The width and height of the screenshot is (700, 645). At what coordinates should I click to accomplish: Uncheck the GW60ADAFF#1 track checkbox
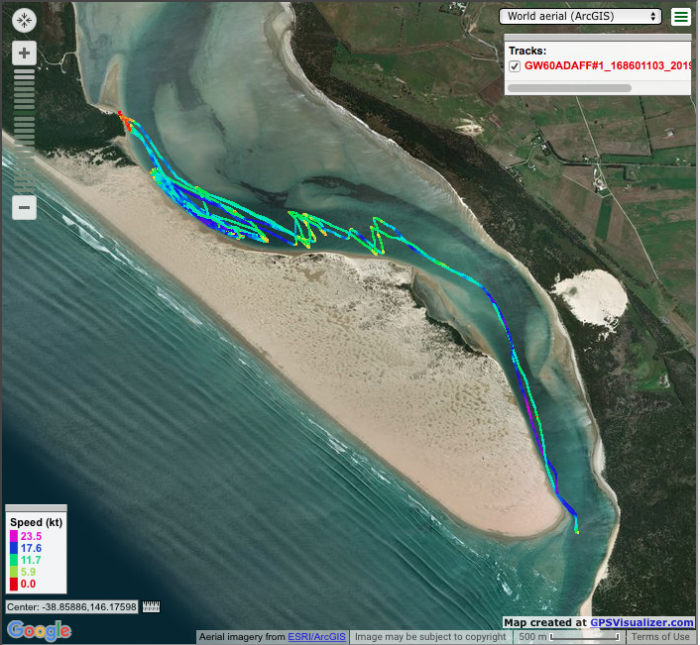515,66
